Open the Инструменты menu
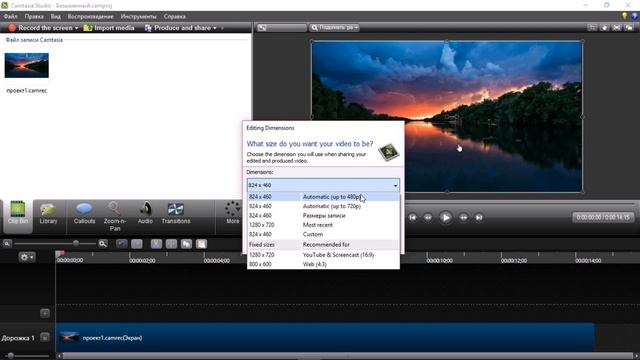The height and width of the screenshot is (360, 640). coord(138,16)
